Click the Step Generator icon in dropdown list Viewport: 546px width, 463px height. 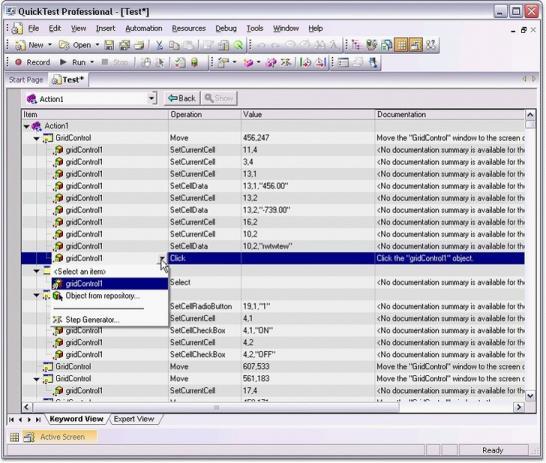pos(57,320)
